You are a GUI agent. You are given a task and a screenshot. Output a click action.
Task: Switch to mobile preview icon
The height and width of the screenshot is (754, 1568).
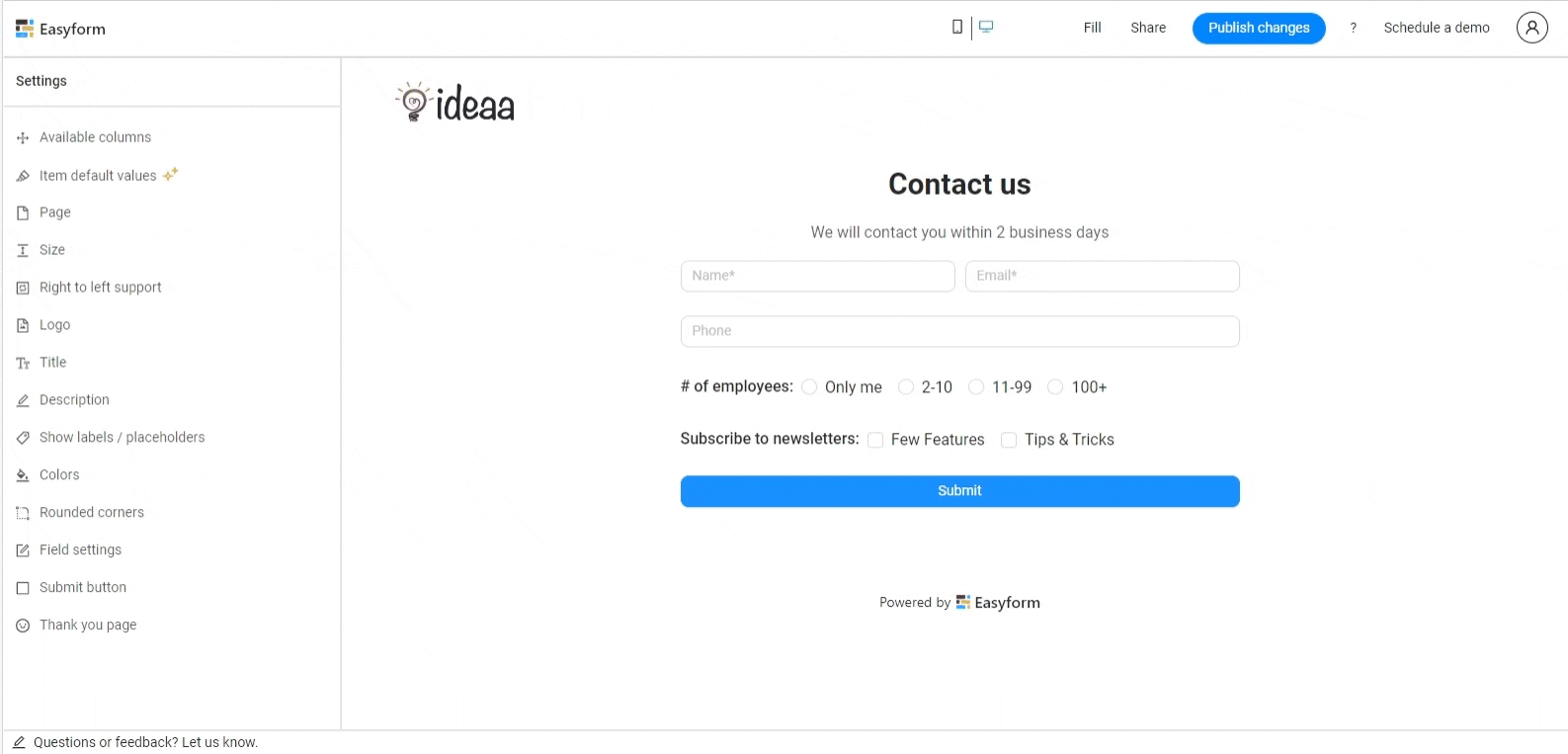pos(956,27)
